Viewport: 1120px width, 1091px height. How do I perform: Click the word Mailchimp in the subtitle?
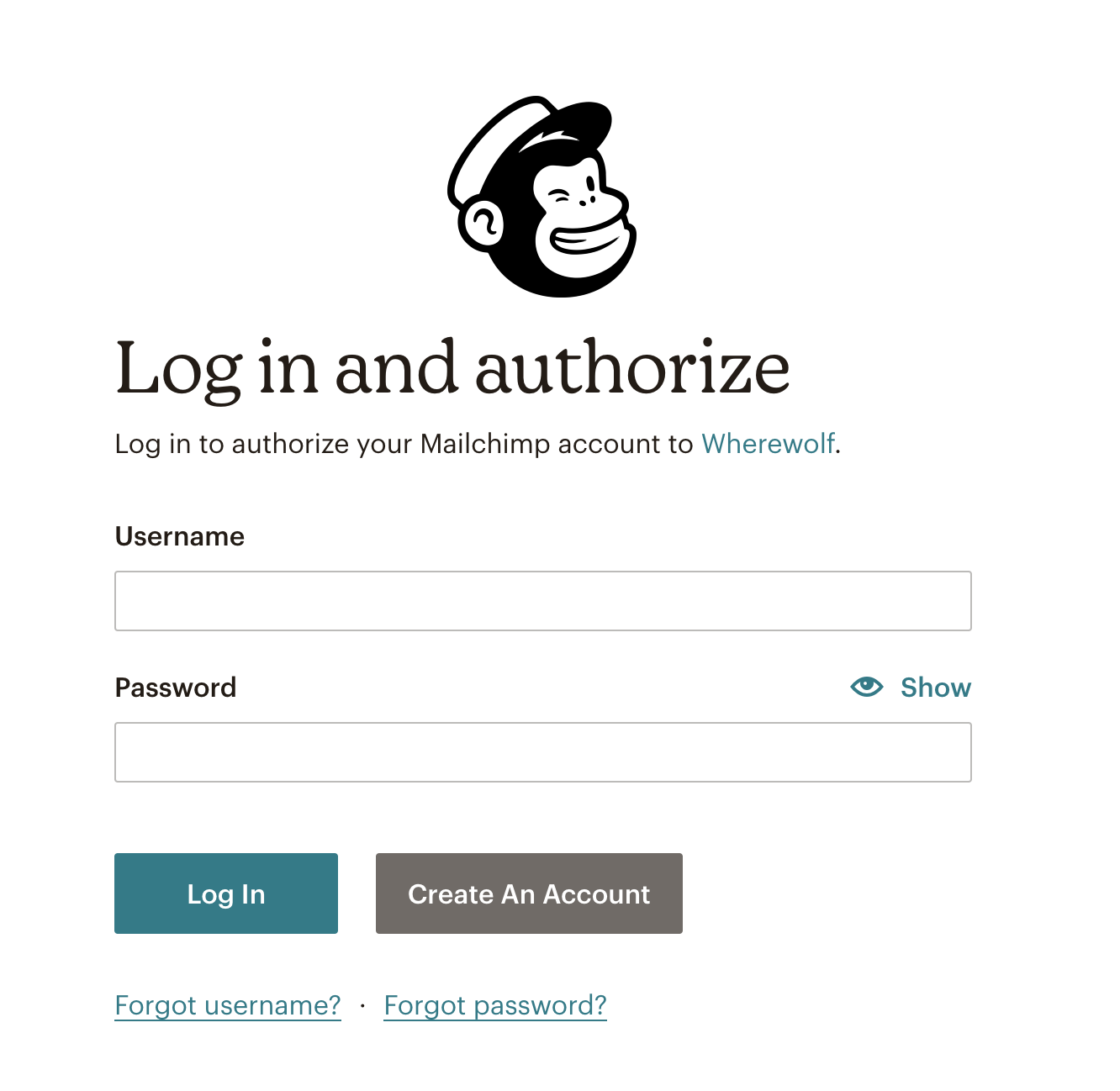(x=485, y=444)
